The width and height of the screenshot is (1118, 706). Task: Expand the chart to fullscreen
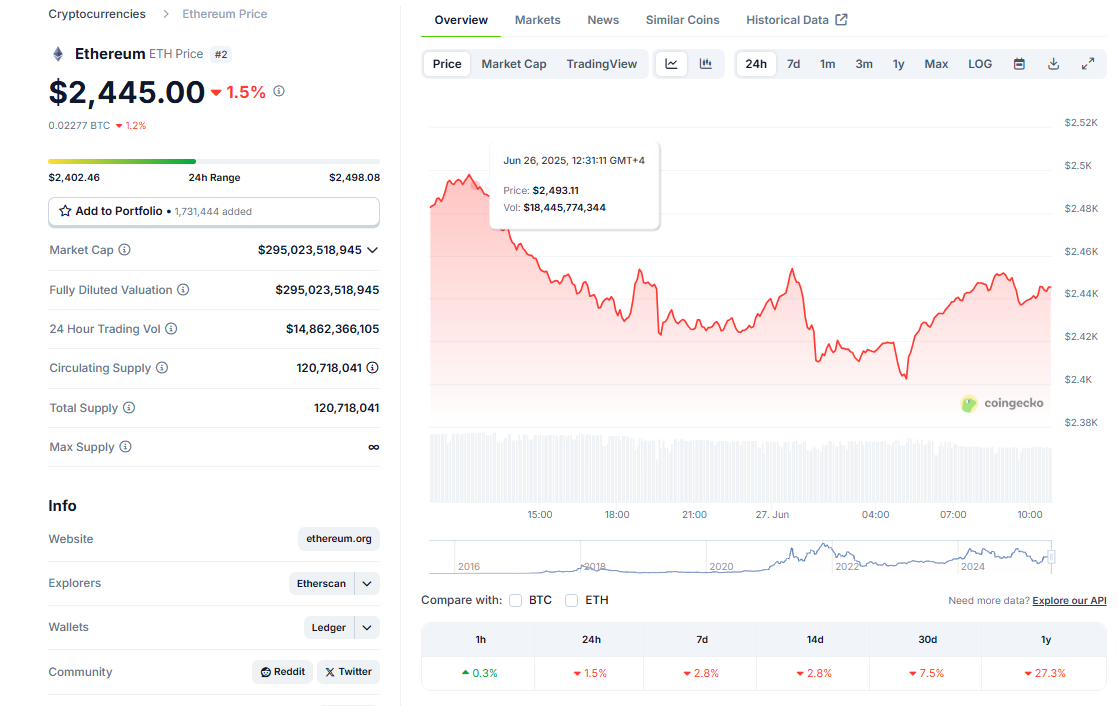[x=1088, y=64]
